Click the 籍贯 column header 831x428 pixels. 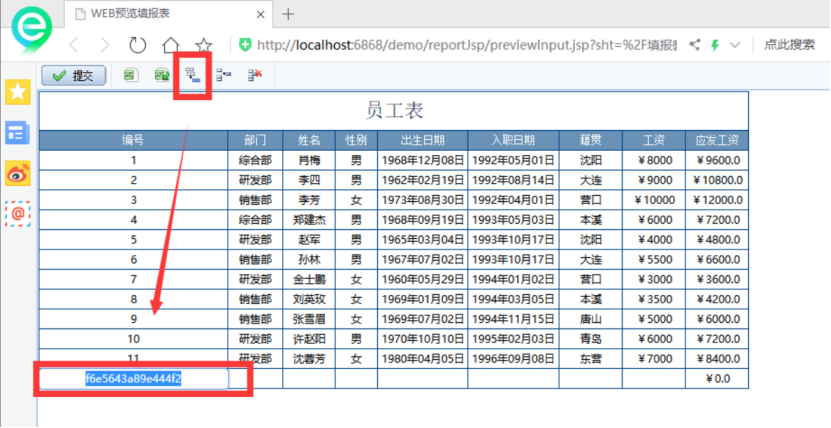[x=590, y=140]
